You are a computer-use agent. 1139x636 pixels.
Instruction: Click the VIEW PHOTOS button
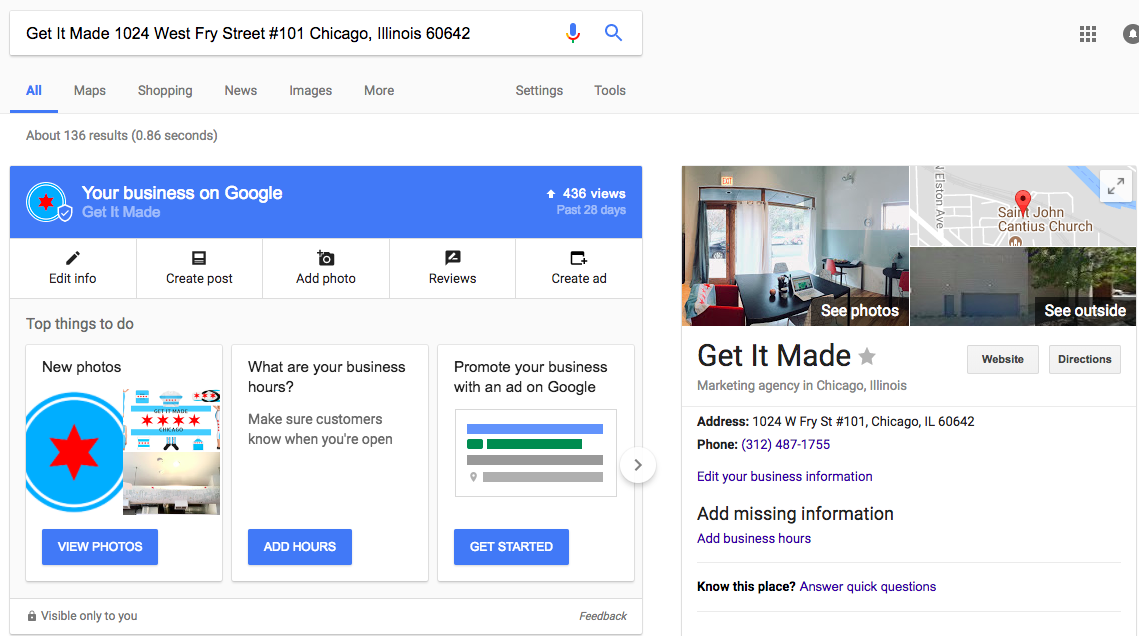pos(100,547)
